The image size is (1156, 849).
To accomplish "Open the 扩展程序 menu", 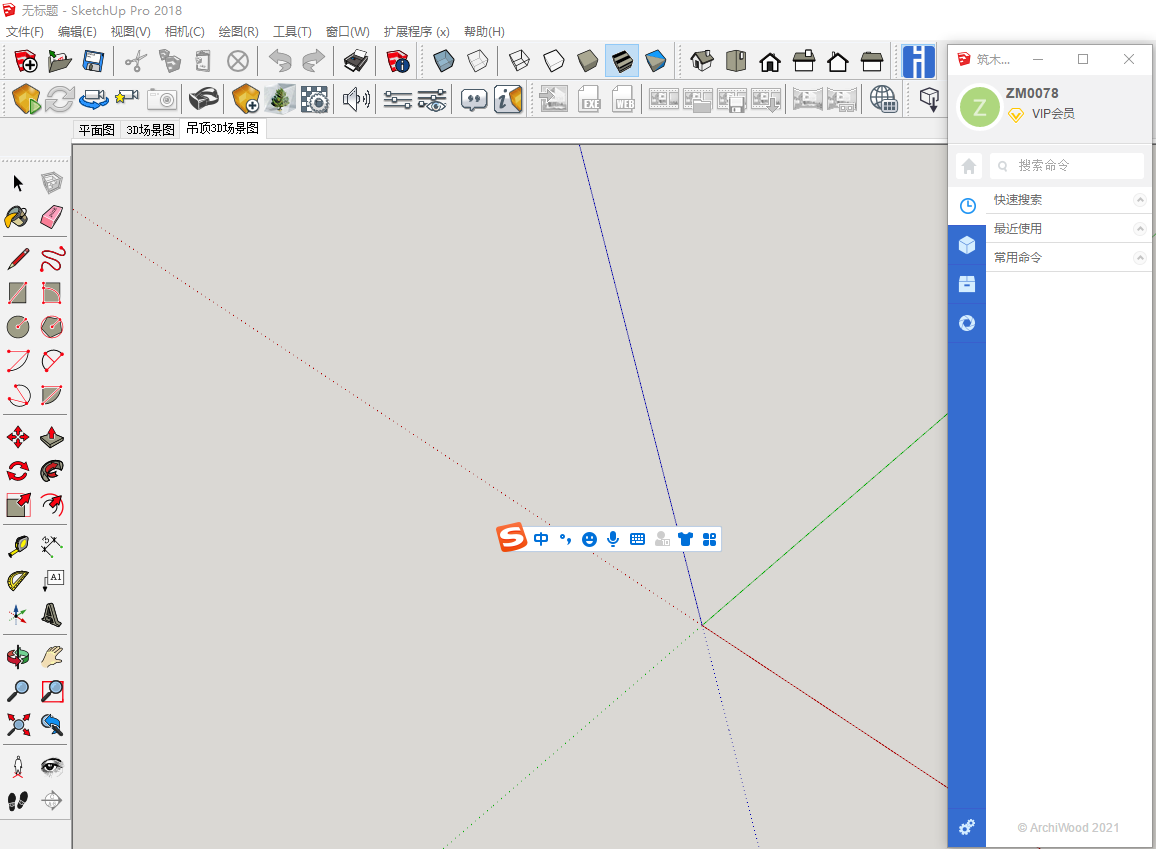I will point(416,32).
